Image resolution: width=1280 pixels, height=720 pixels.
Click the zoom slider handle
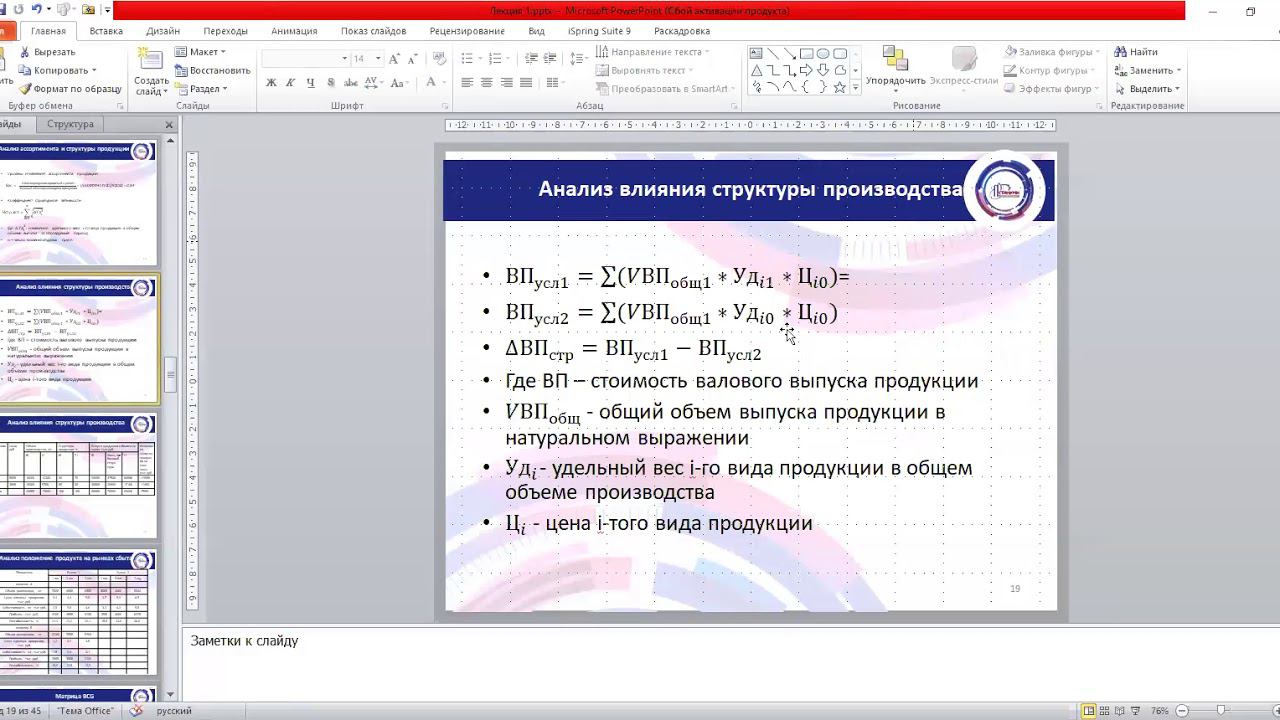pos(1221,711)
